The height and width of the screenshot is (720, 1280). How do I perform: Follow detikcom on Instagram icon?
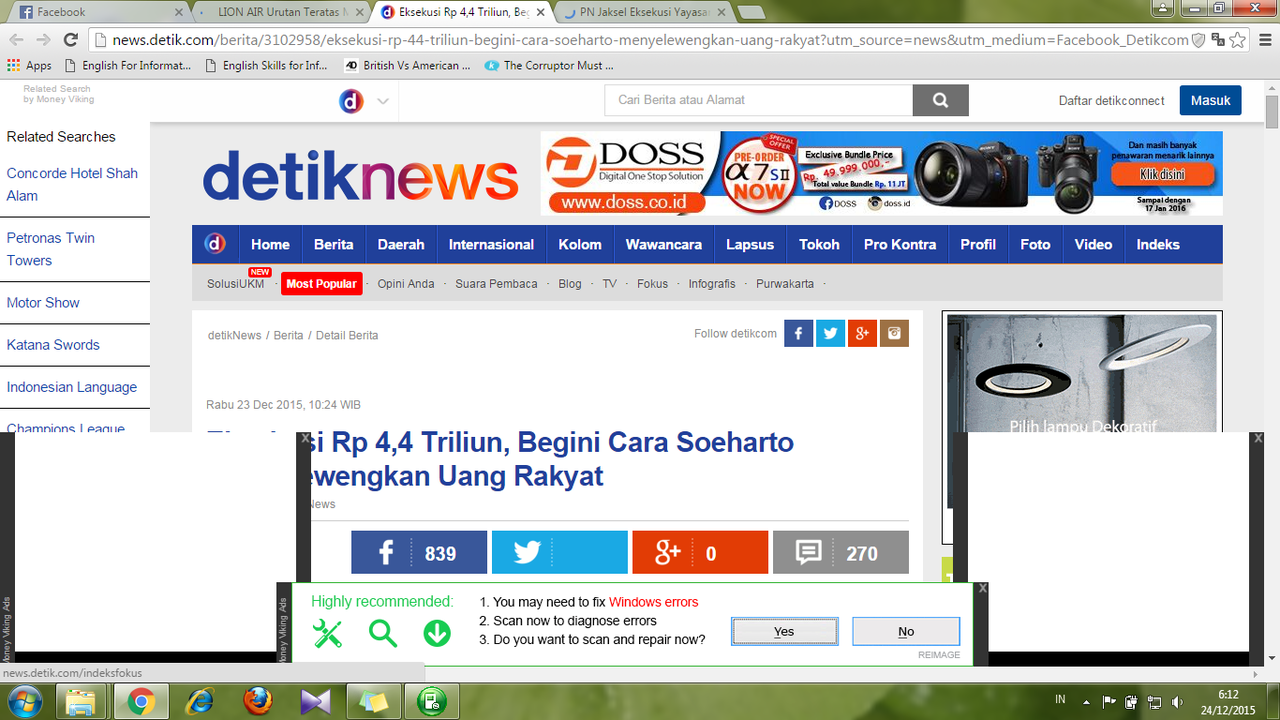pos(894,334)
